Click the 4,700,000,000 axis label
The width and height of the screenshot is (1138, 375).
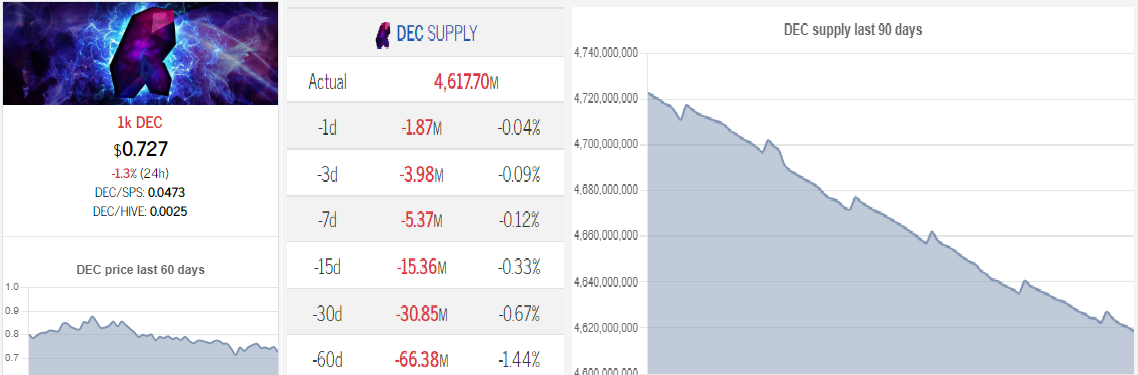point(605,144)
